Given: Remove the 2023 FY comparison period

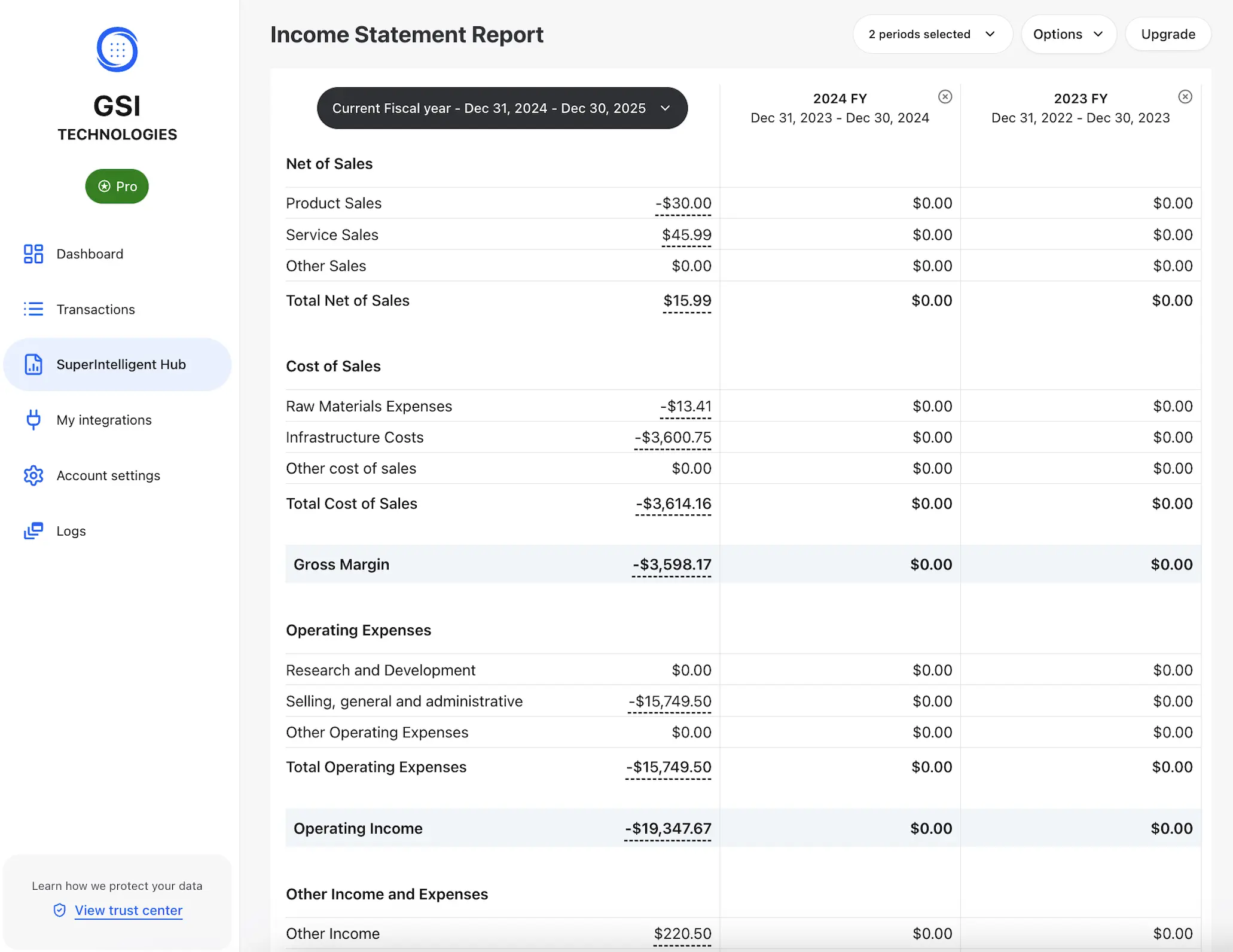Looking at the screenshot, I should [1185, 97].
